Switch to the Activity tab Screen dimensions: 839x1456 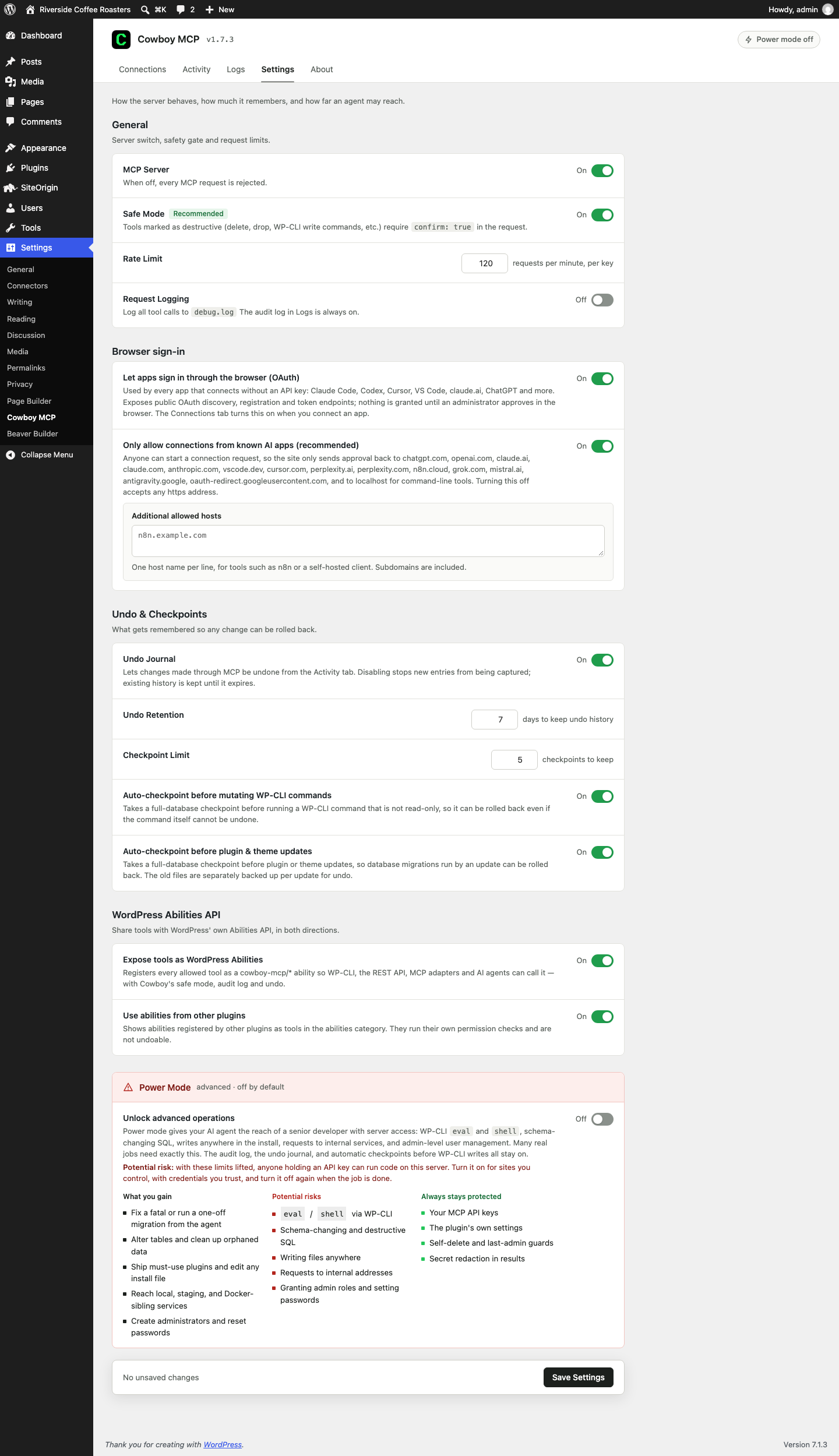point(196,69)
